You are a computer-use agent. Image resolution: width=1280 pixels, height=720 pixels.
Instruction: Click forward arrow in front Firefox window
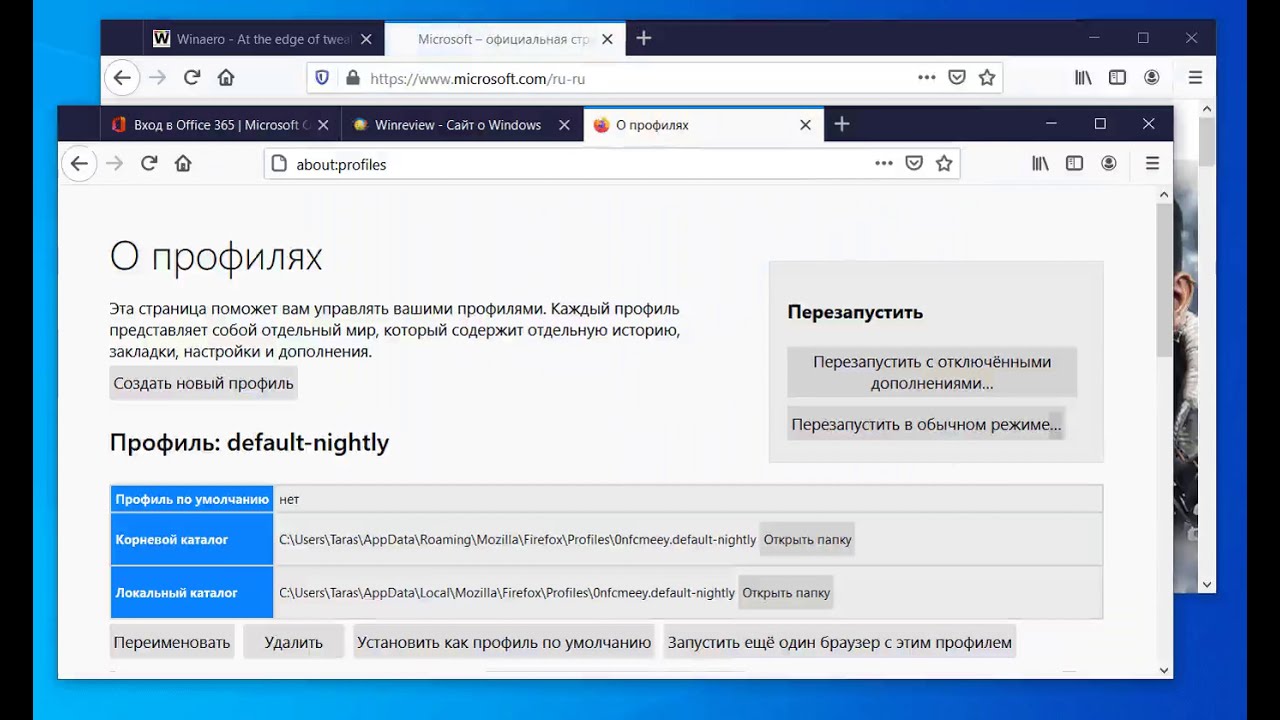click(114, 164)
